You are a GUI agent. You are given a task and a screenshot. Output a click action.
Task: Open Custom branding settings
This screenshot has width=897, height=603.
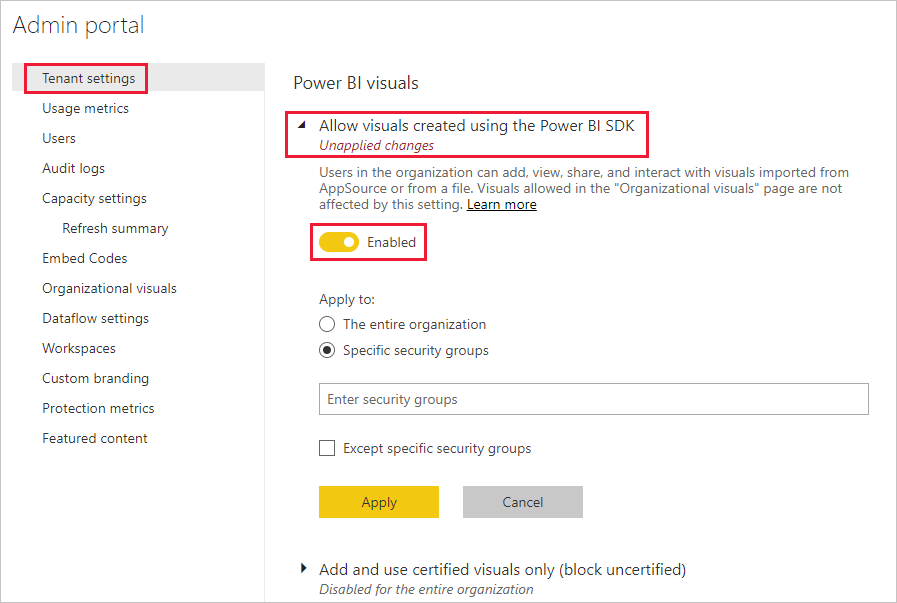[x=95, y=378]
